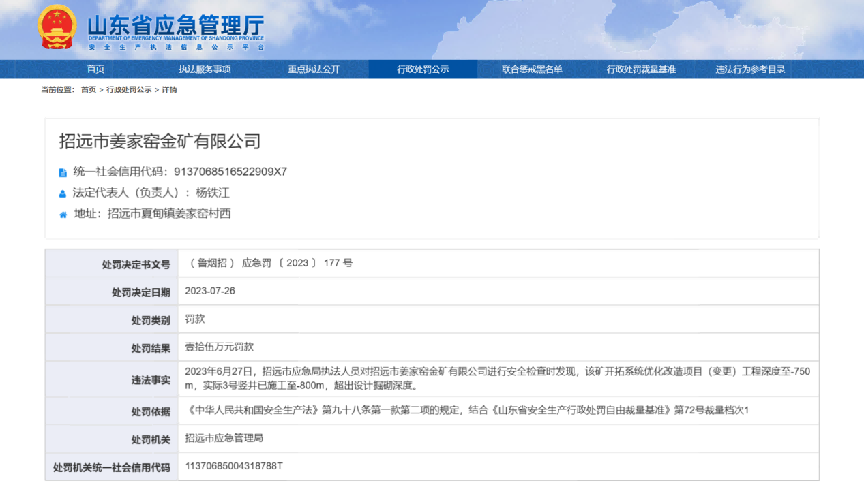Viewport: 864px width, 487px height.
Task: Click the 处罚依据 legal basis text
Action: coord(466,410)
